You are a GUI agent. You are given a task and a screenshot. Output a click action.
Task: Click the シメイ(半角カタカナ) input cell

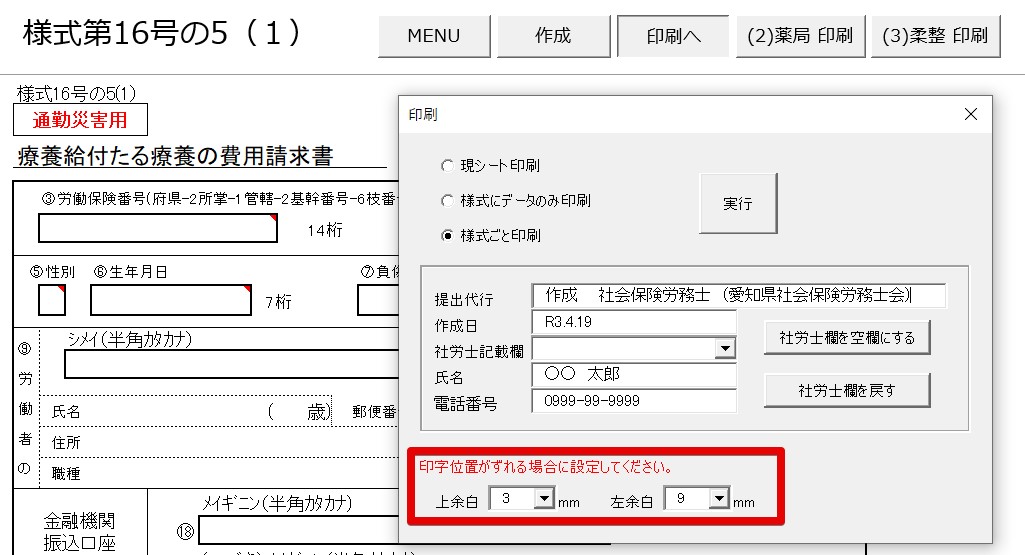pyautogui.click(x=231, y=364)
